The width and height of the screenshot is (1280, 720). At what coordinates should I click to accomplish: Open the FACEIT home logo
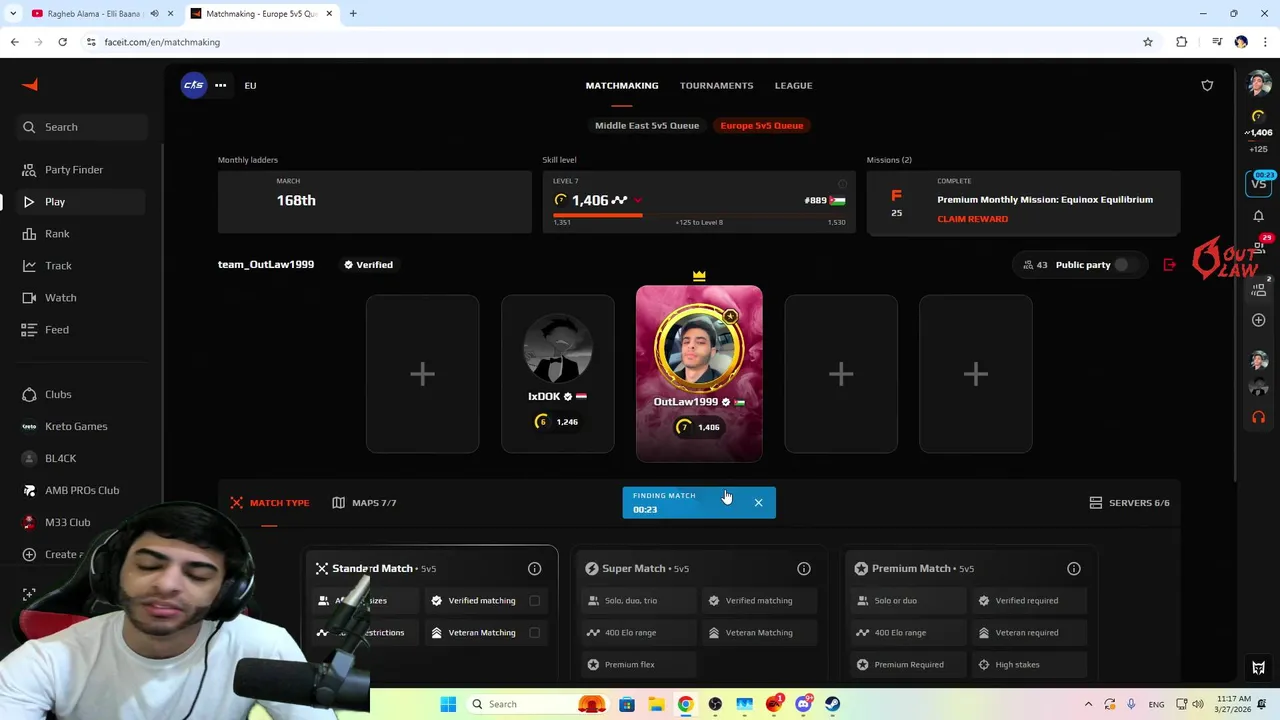coord(30,85)
